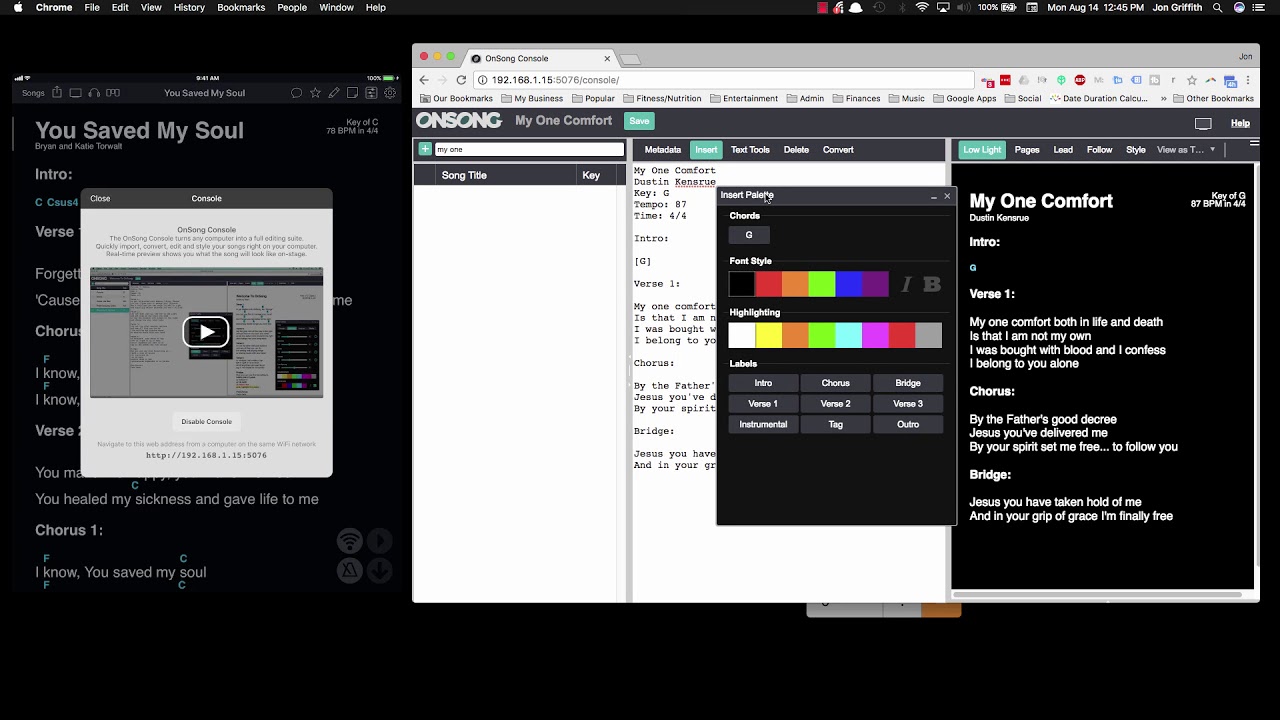Open Chrome's three-dot menu
The image size is (1280, 720).
point(1248,80)
